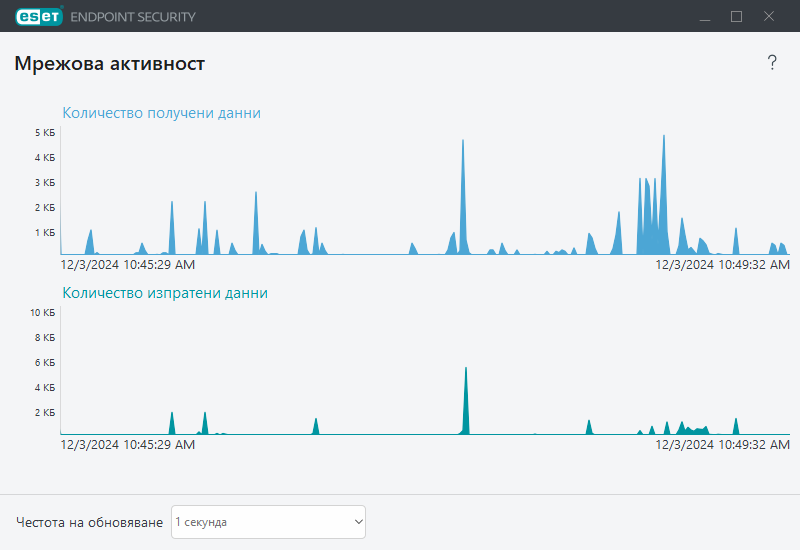
Task: Maximize the ESET Endpoint Security window
Action: coord(737,16)
